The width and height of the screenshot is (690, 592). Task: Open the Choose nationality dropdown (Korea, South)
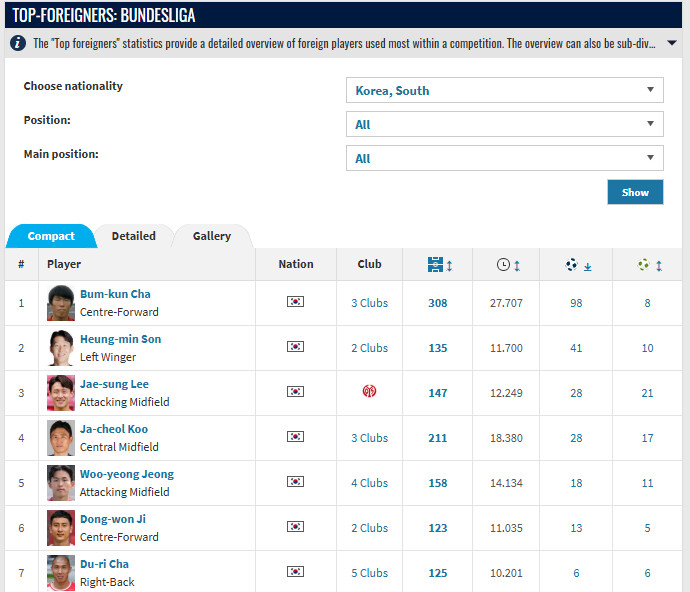(x=505, y=90)
